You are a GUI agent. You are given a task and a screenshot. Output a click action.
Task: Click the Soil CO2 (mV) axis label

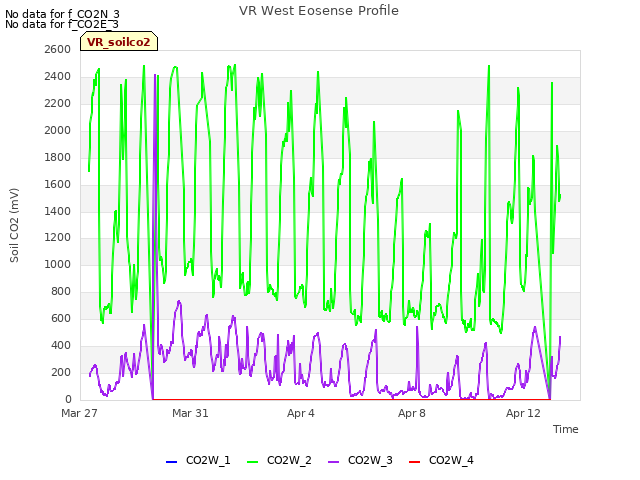tap(14, 225)
